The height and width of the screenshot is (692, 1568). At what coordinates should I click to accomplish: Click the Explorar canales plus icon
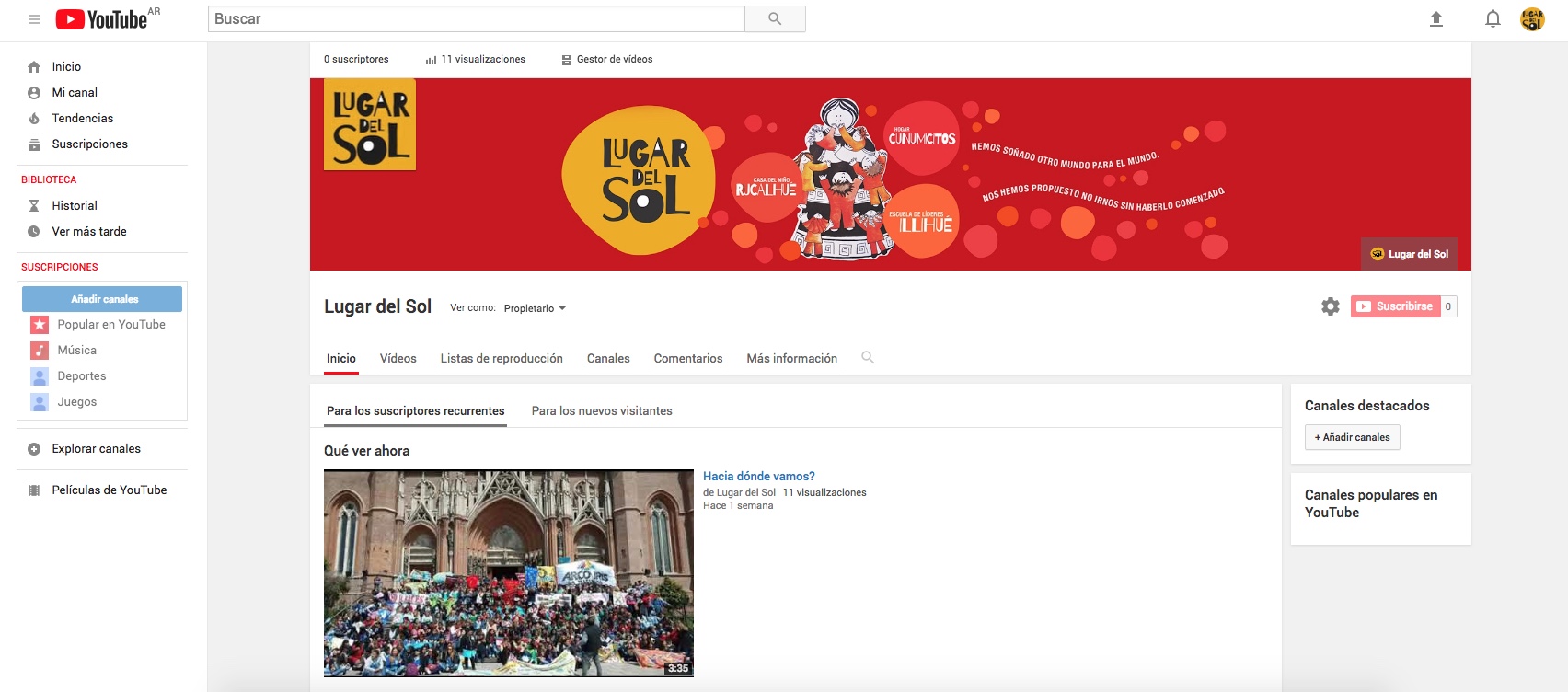(x=34, y=449)
